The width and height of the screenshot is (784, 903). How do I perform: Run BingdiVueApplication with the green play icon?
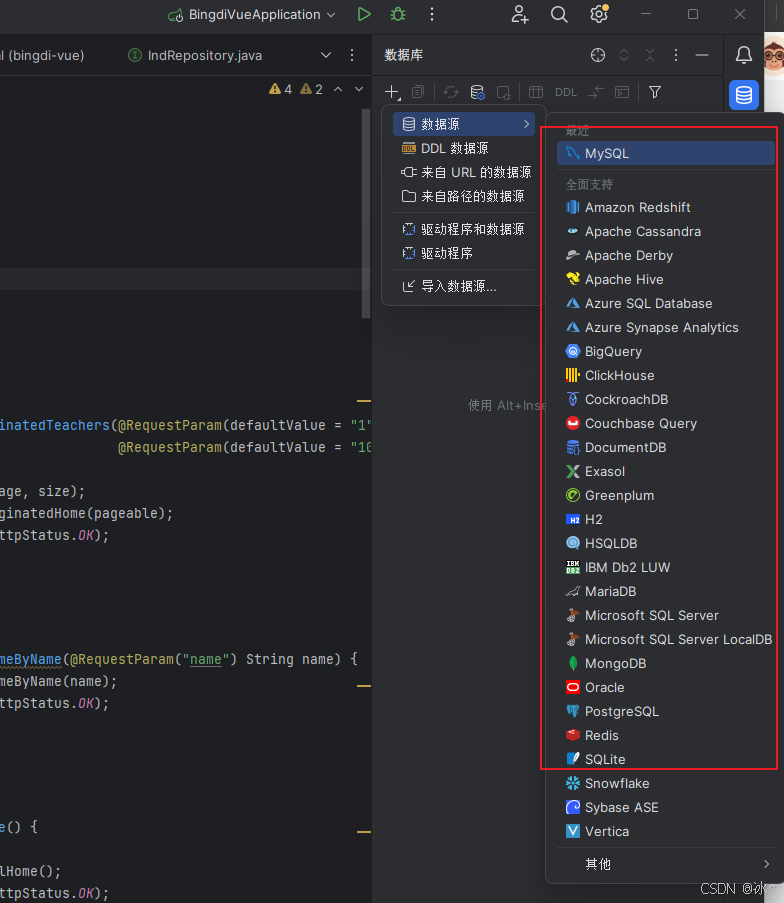[363, 14]
